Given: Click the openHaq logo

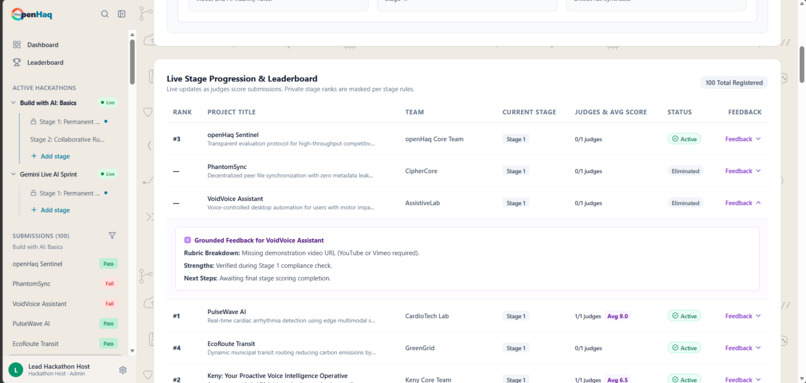Looking at the screenshot, I should coord(32,14).
